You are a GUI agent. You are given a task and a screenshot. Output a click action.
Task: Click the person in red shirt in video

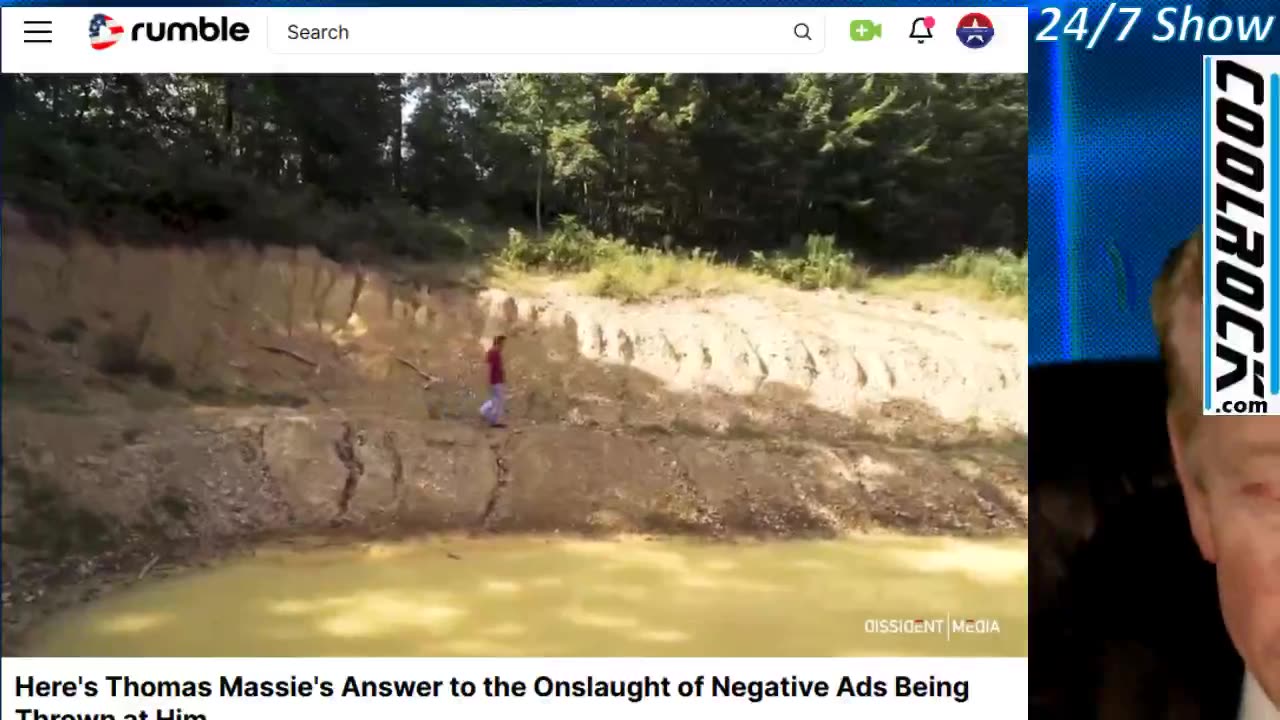[495, 381]
